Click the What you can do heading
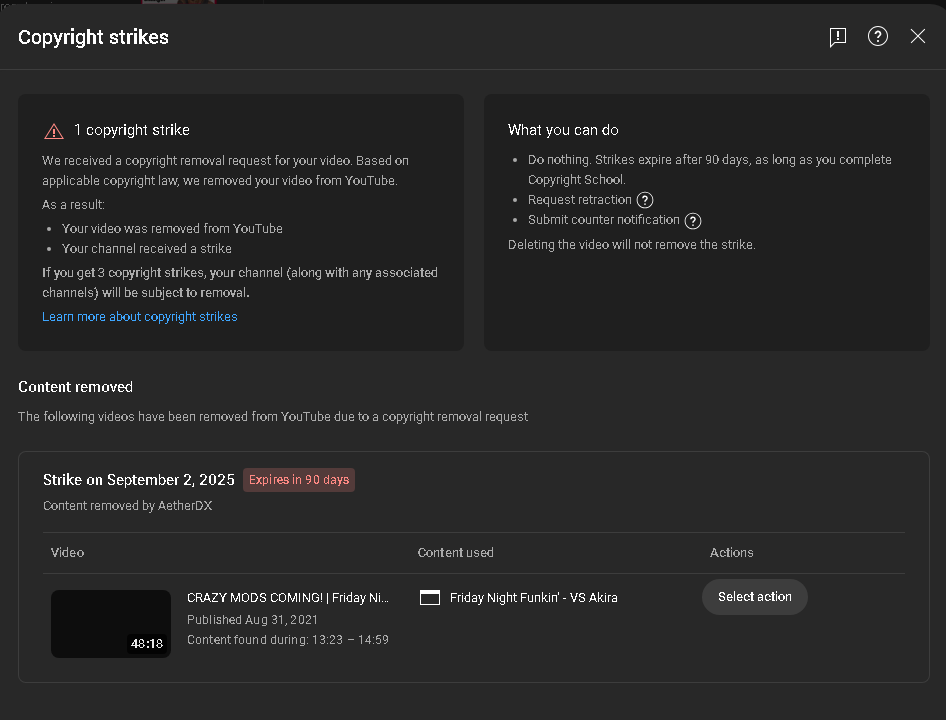Screen dimensions: 946x720 point(563,130)
